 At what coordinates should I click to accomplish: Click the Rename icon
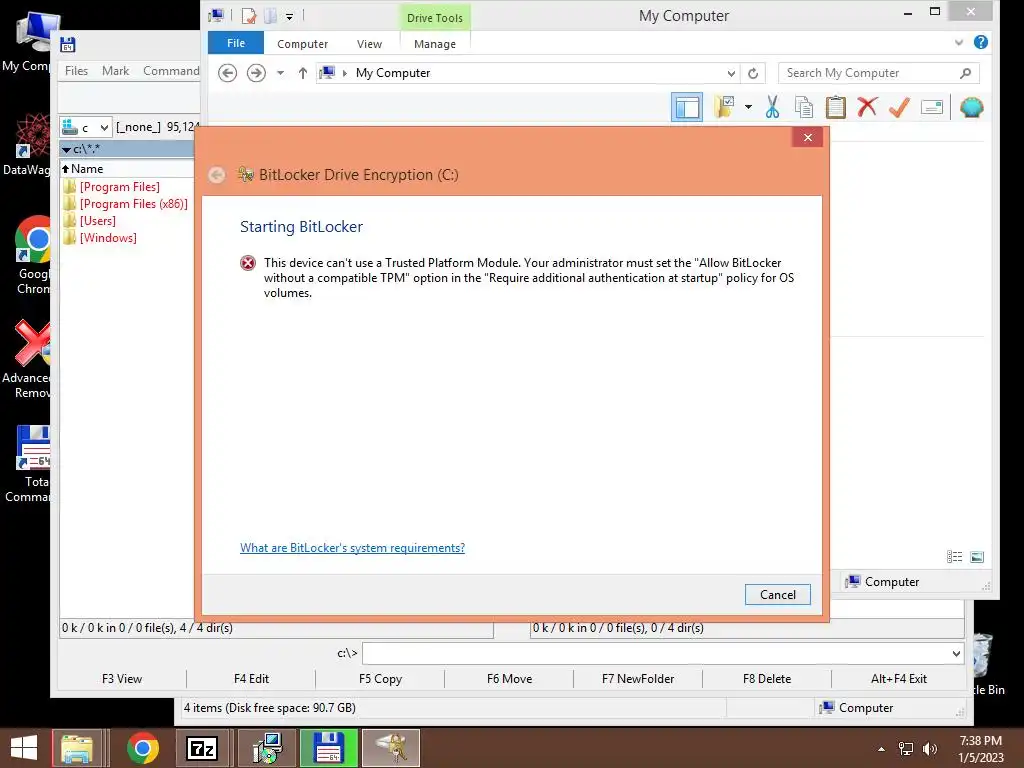click(x=931, y=106)
